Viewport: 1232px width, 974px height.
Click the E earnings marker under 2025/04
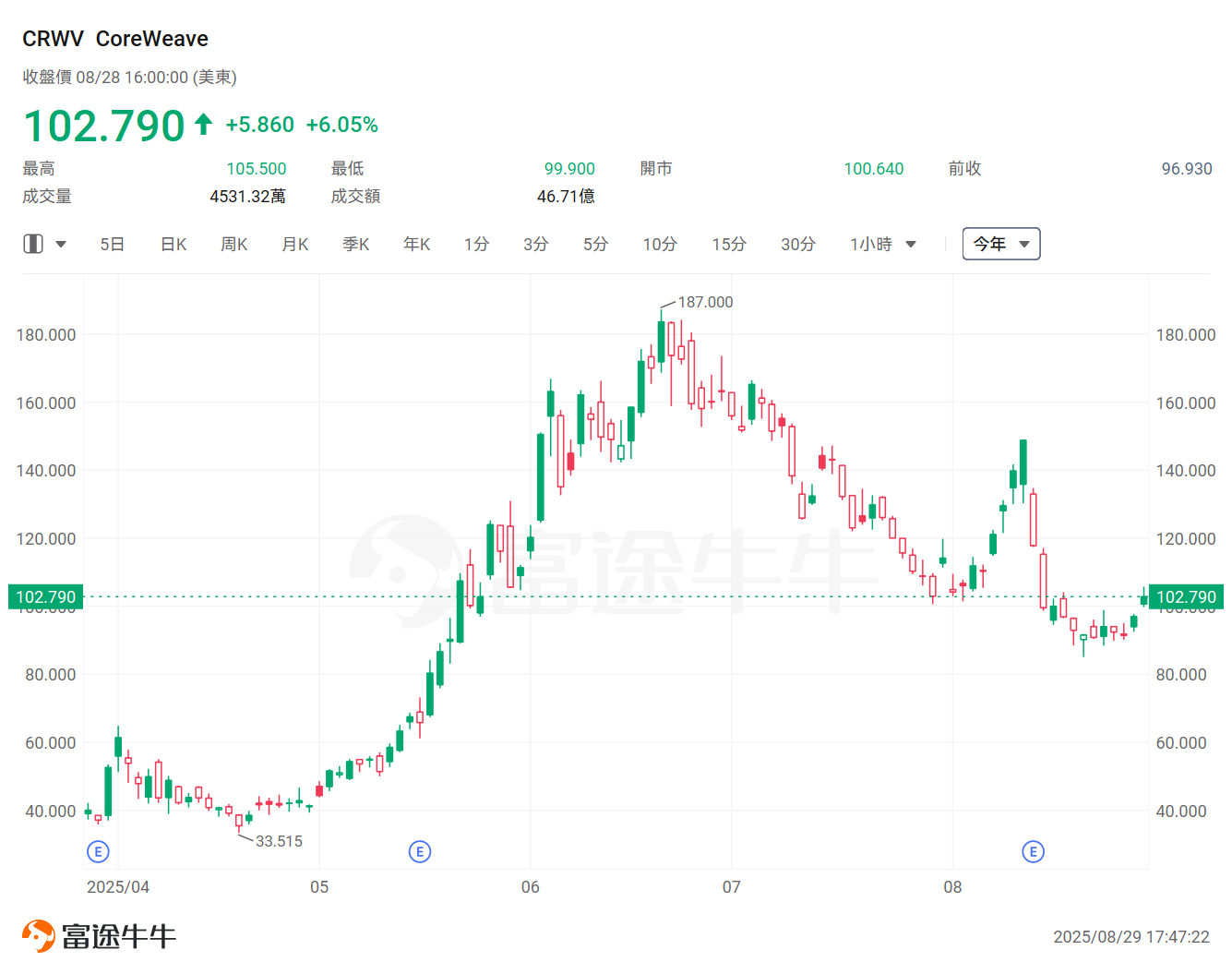point(98,851)
